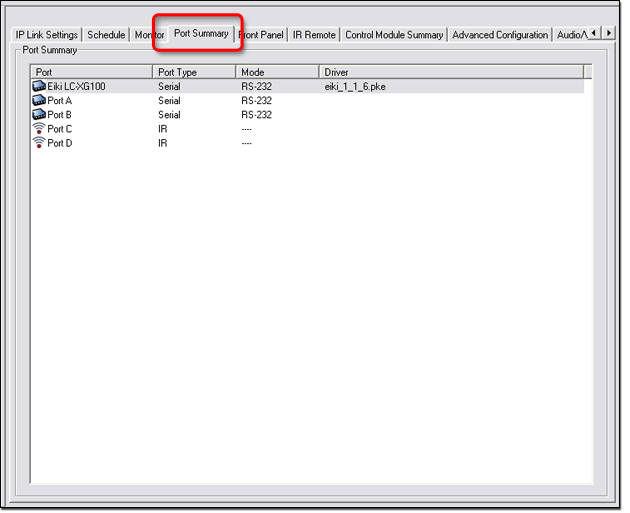Click the IR signal icon for Port C

(x=39, y=129)
